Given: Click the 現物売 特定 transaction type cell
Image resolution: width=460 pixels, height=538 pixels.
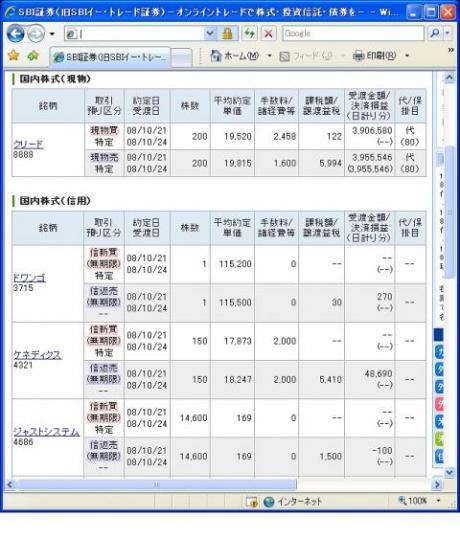Looking at the screenshot, I should point(104,163).
